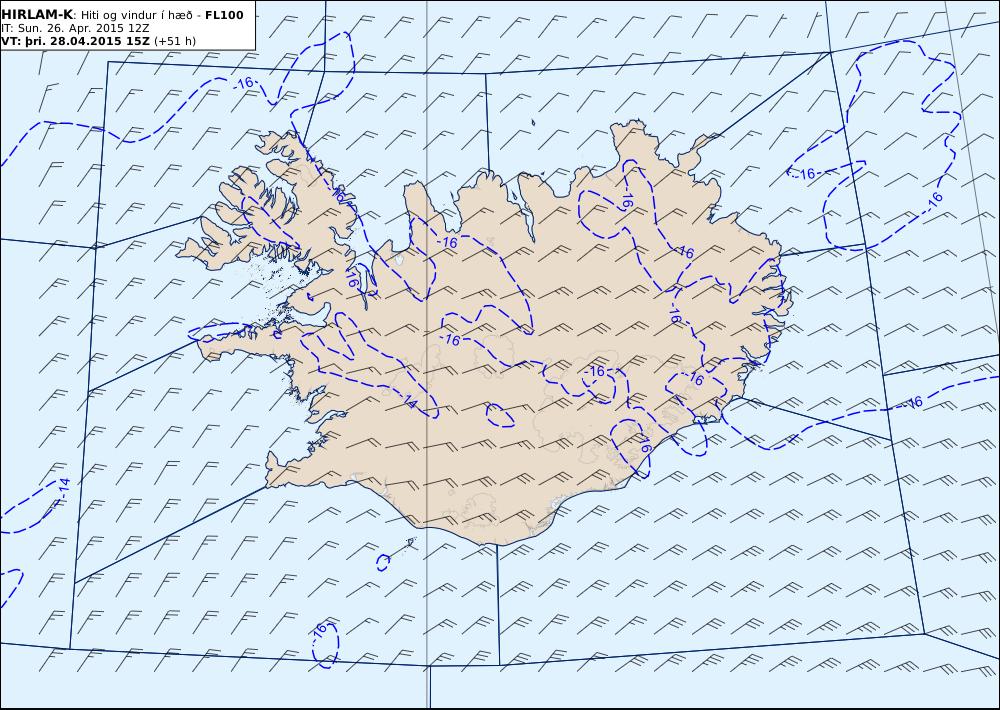Screen dimensions: 1000x710
Task: Click the HIRLAM-K model title text
Action: pos(38,15)
